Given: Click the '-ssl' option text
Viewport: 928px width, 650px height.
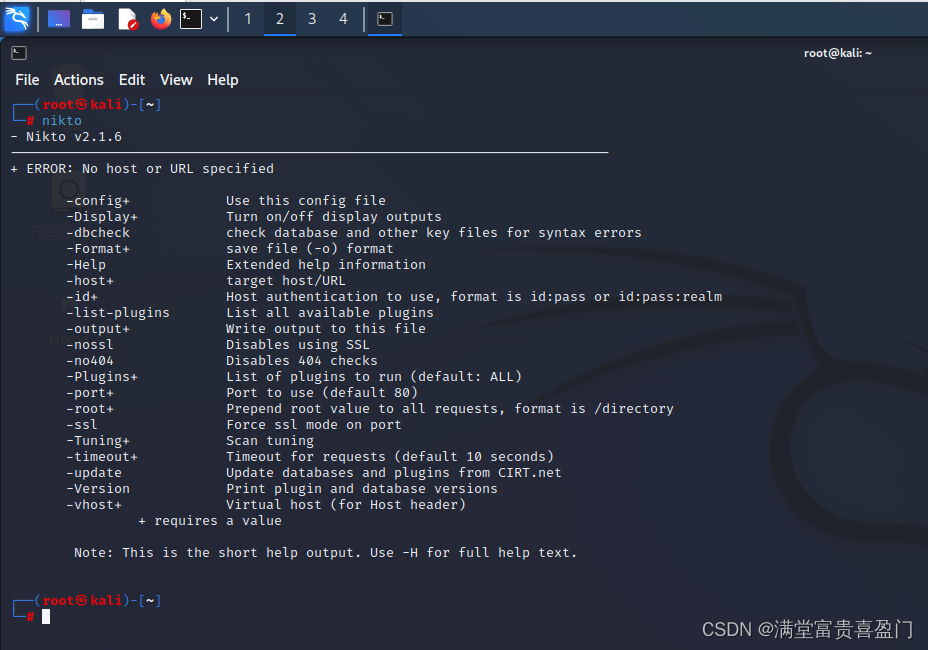Looking at the screenshot, I should (82, 424).
